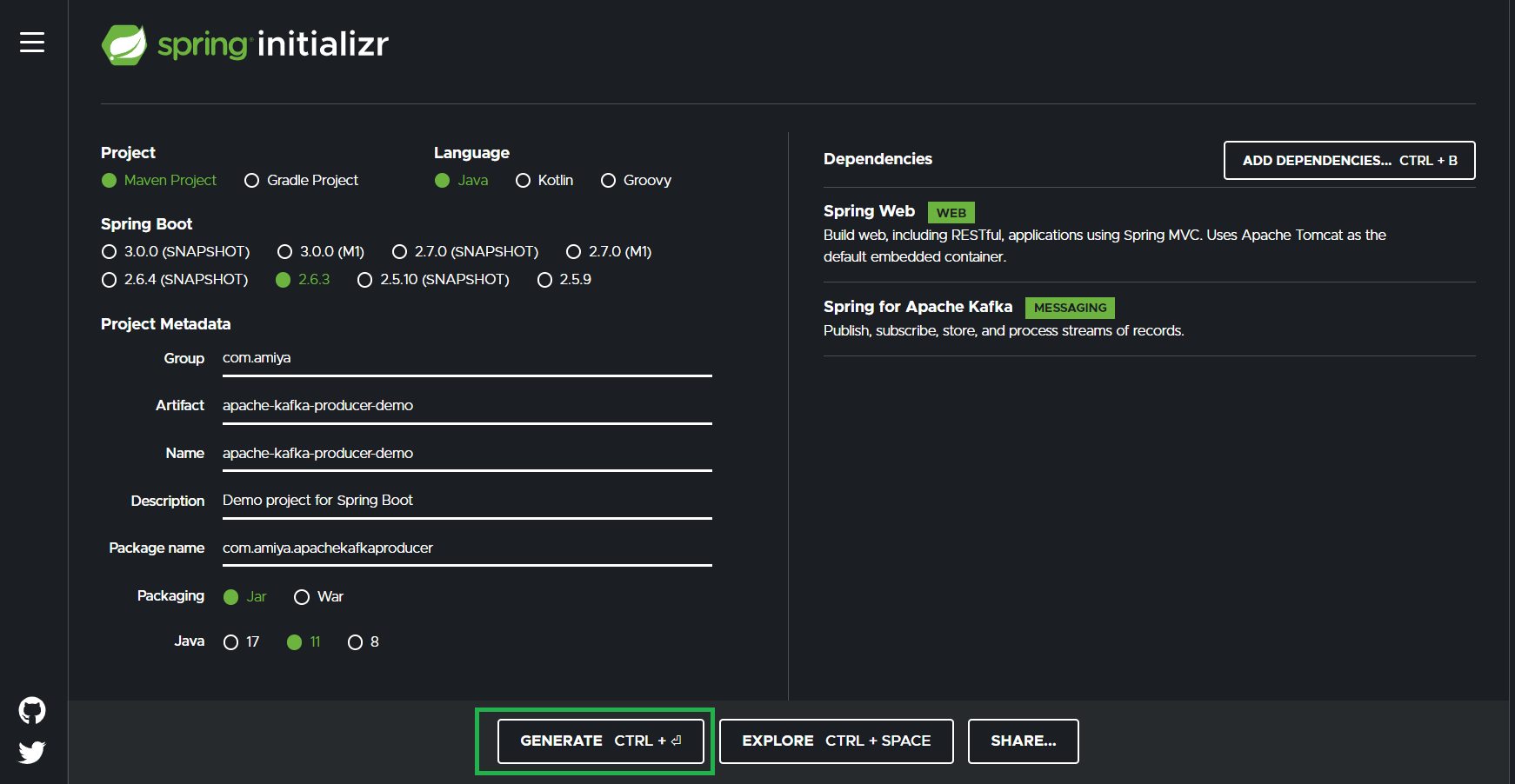Select Spring Boot 2.7.0 (SNAPSHOT)
This screenshot has width=1515, height=784.
[465, 251]
